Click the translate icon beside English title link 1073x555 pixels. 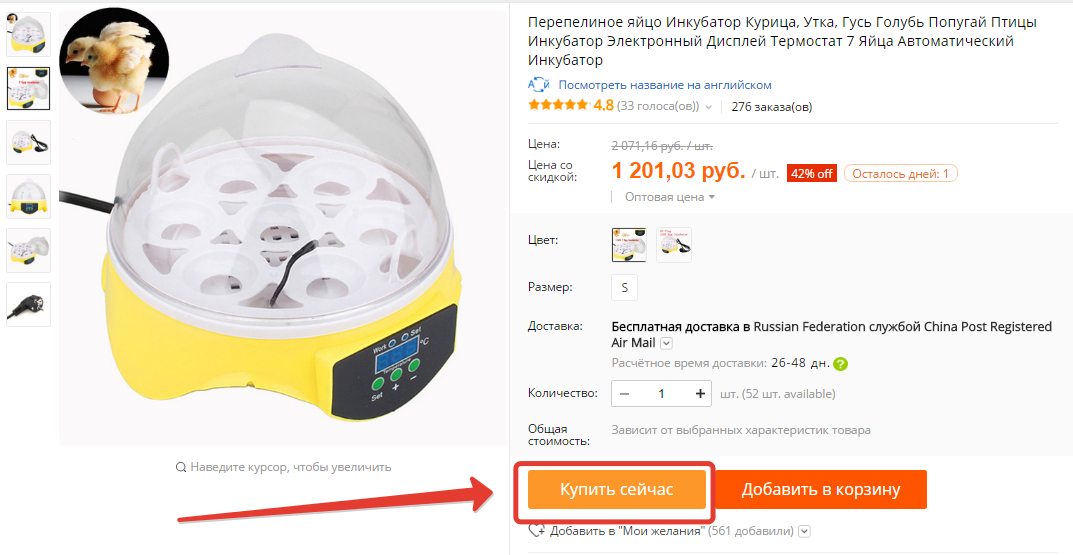click(x=539, y=85)
